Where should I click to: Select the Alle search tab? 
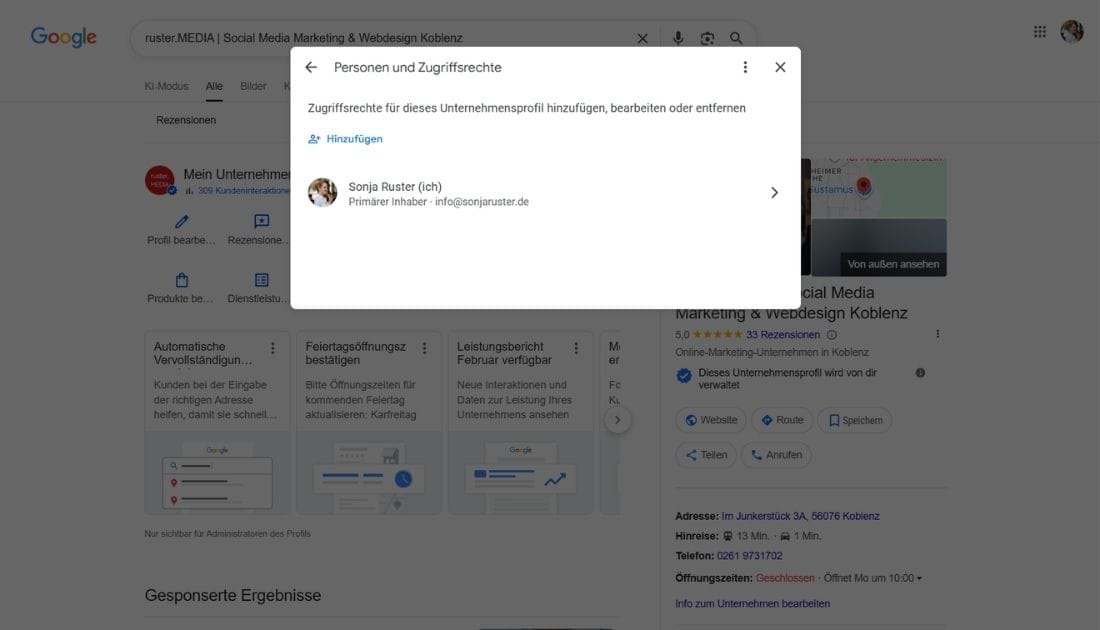pyautogui.click(x=214, y=86)
